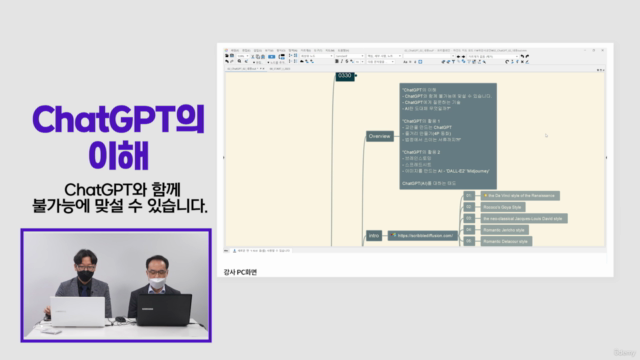Viewport: 640px width, 360px height.
Task: Switch to the START map tab
Action: 280,69
